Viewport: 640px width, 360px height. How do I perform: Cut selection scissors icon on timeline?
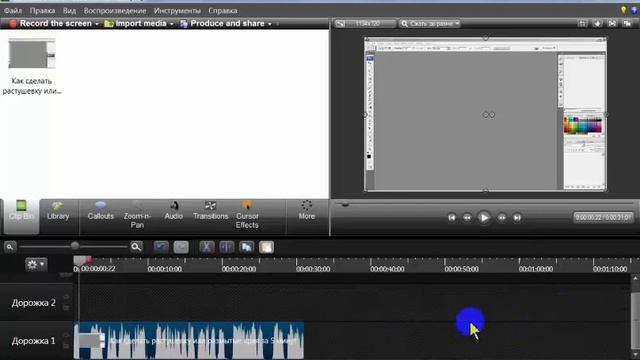(207, 247)
